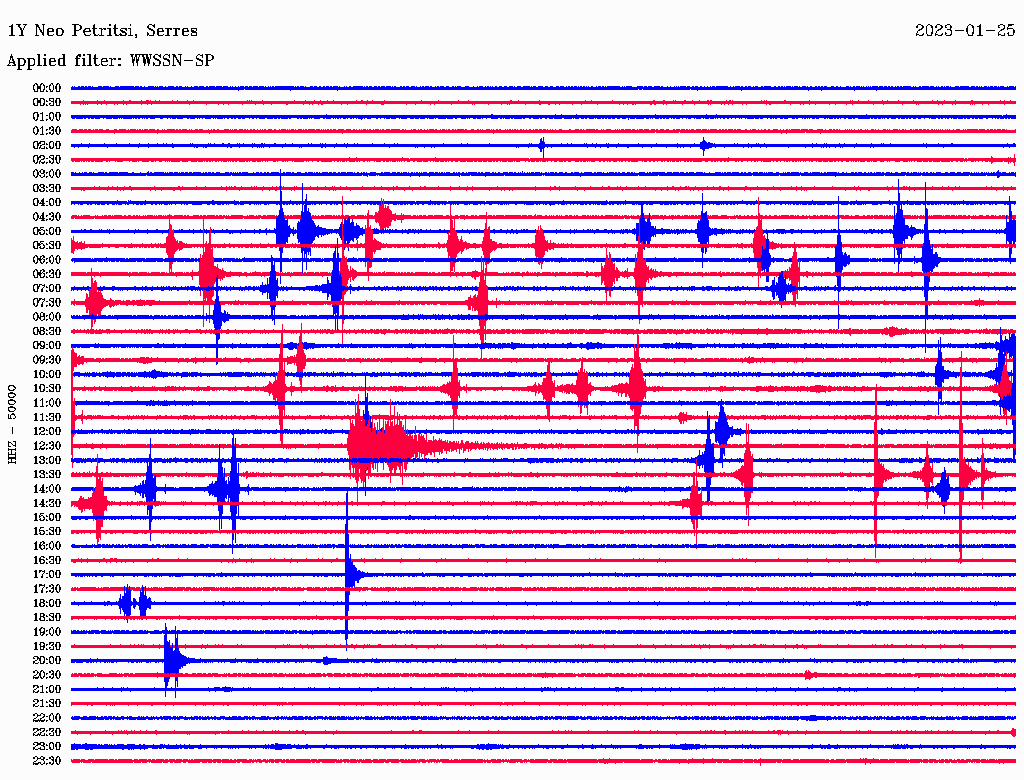
Task: Click the 10:00 time label
Action: click(46, 374)
